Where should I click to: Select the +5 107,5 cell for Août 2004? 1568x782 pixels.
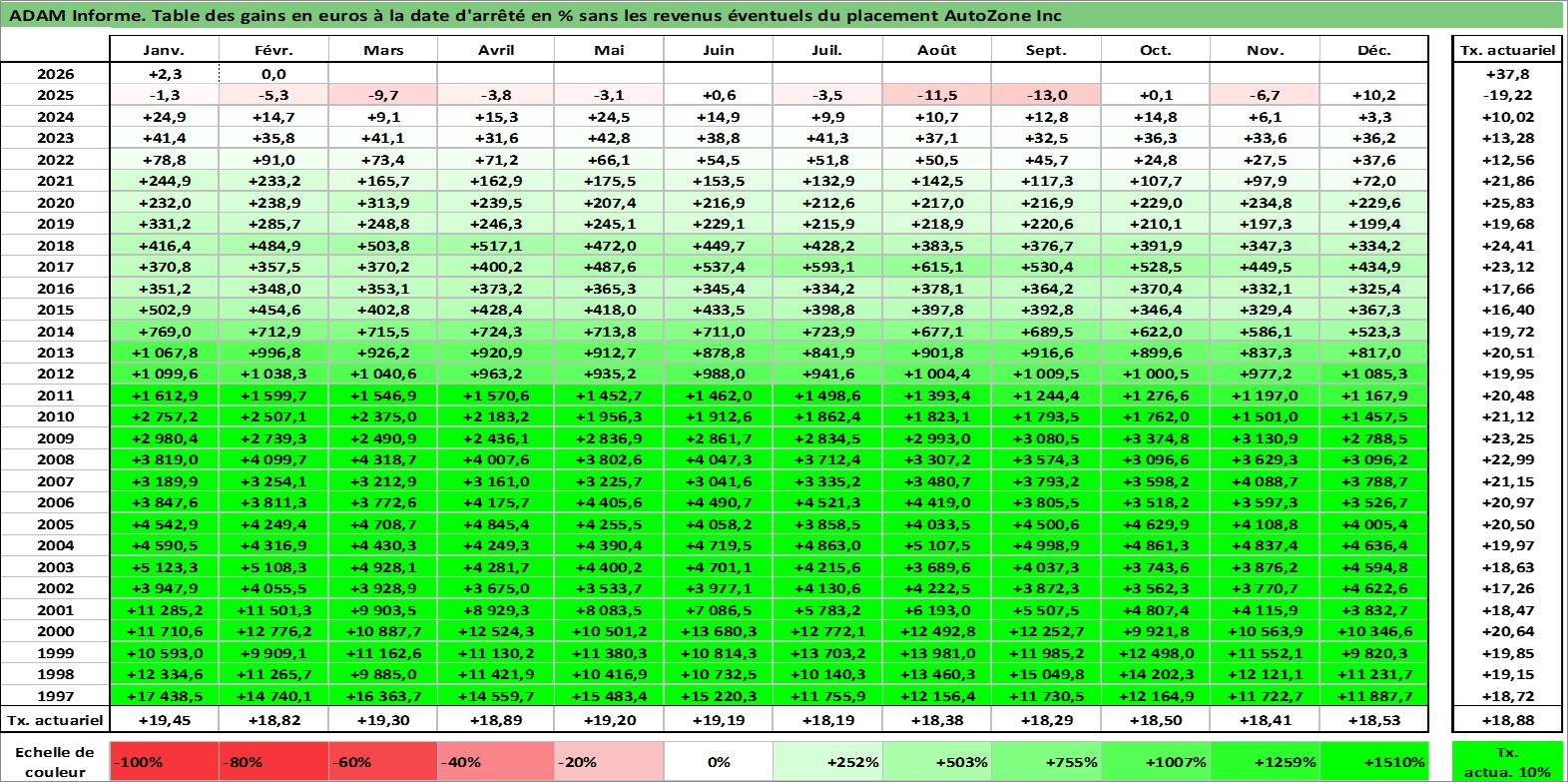pos(937,545)
